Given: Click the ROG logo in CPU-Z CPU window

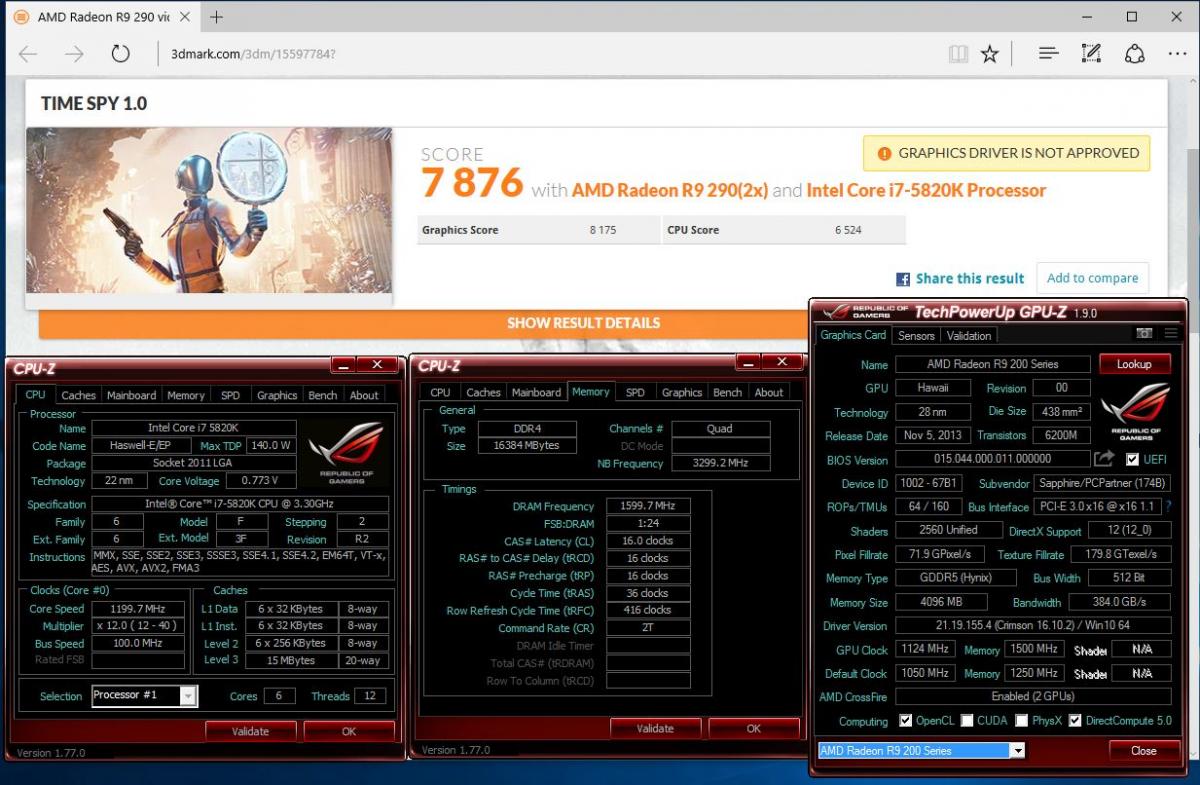Looking at the screenshot, I should pyautogui.click(x=346, y=452).
